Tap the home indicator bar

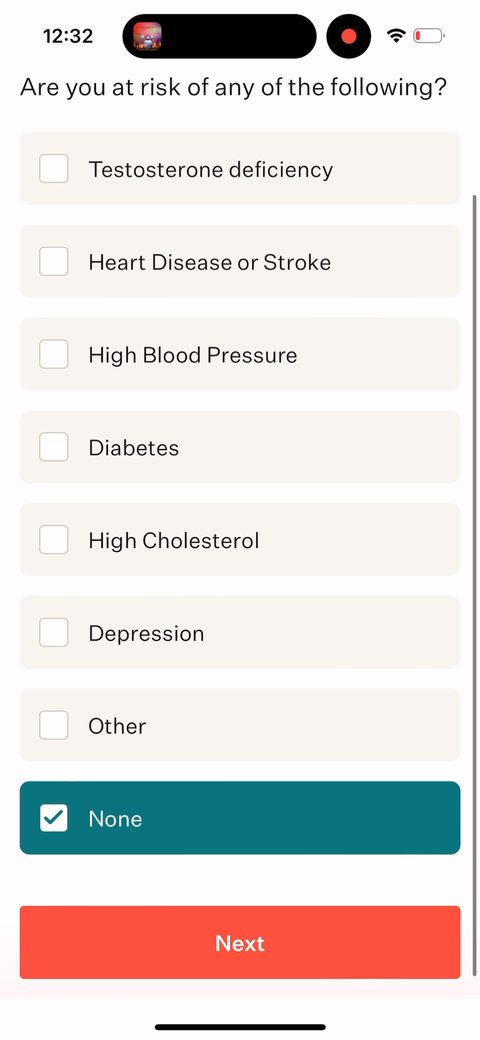point(240,1027)
